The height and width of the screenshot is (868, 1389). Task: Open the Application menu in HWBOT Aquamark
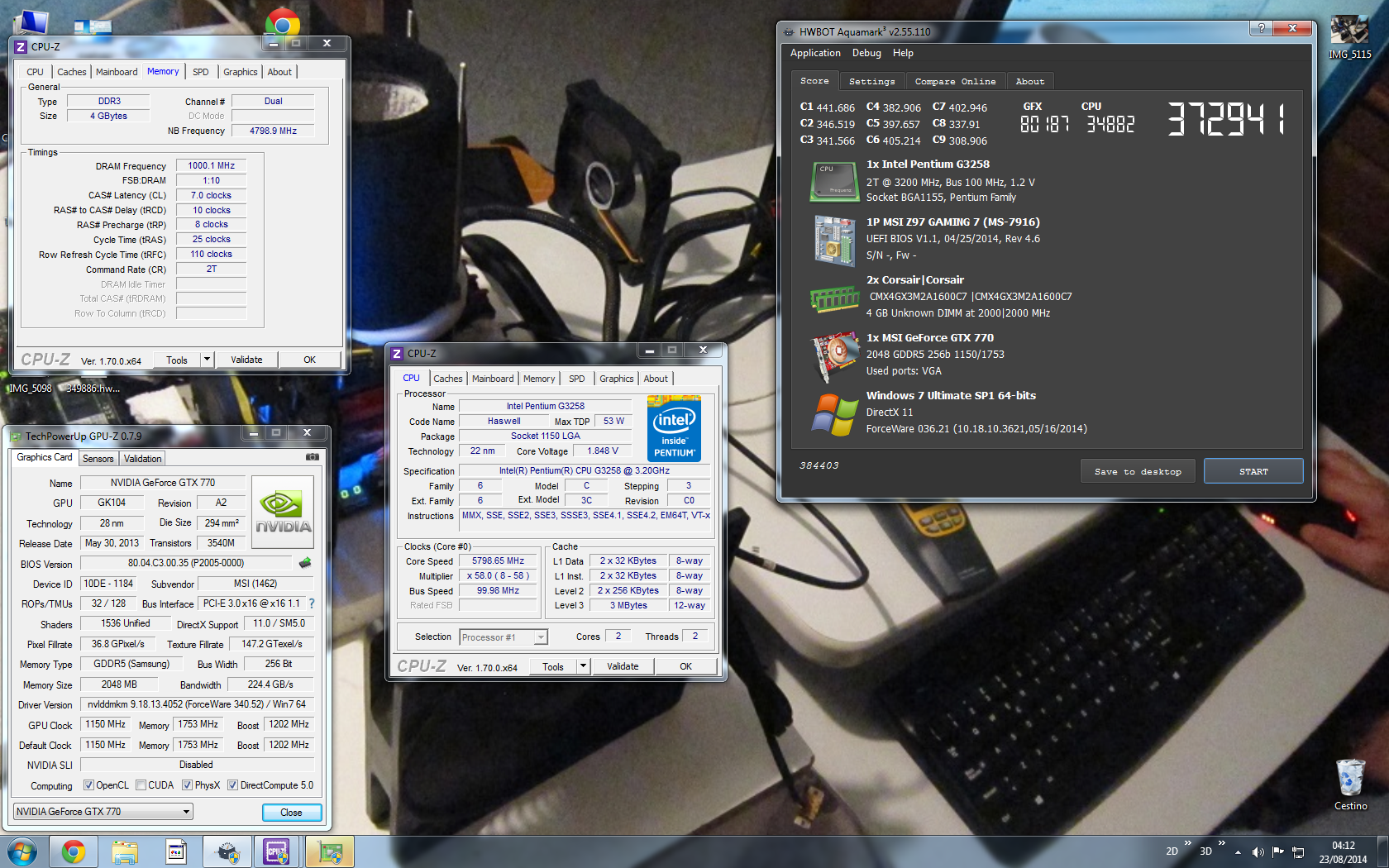815,53
